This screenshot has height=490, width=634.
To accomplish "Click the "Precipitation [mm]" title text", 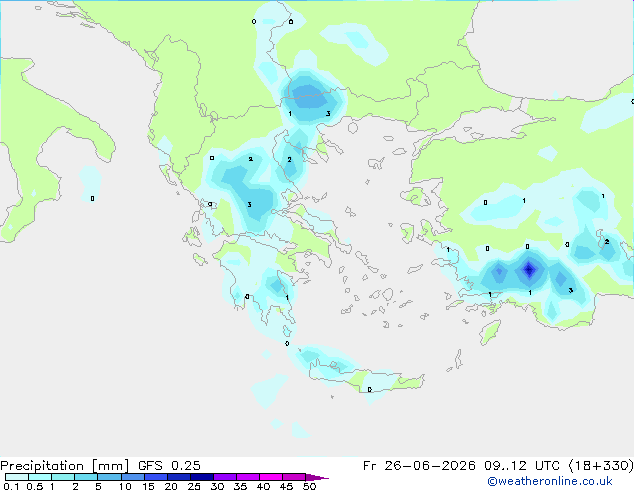I will 65,466.
